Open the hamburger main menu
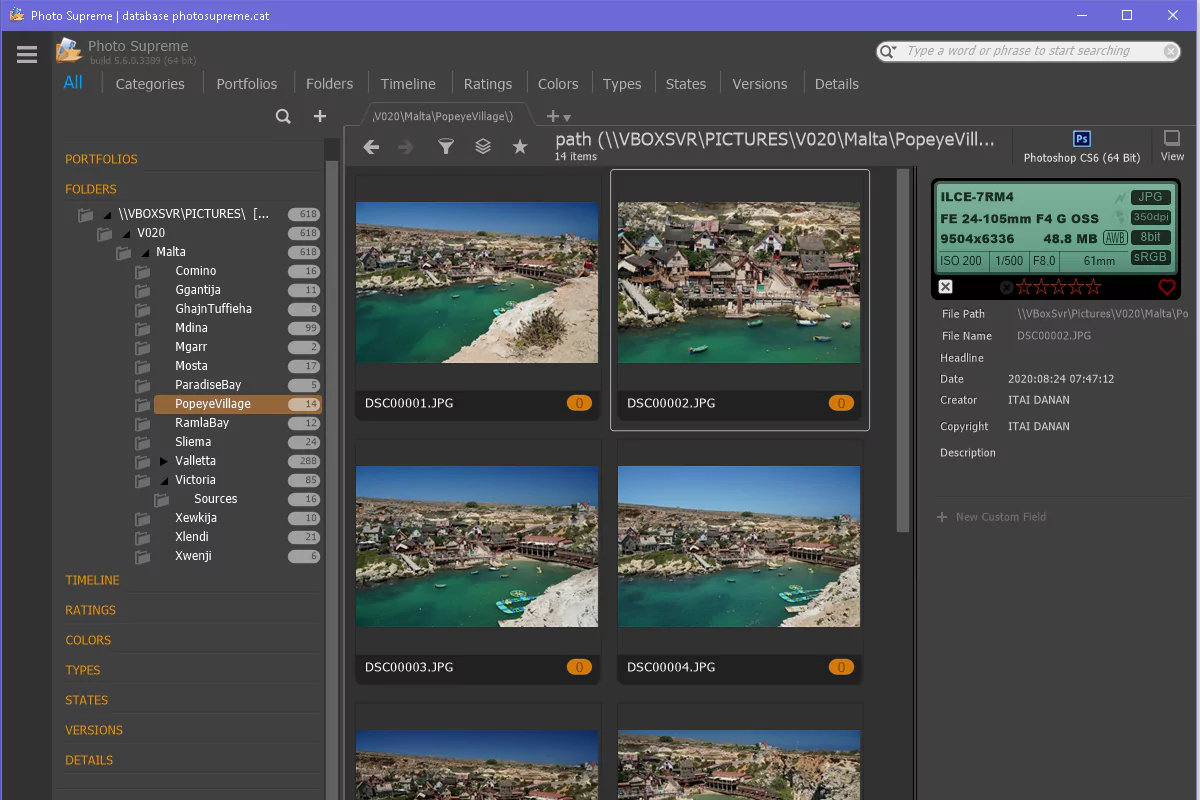This screenshot has width=1200, height=800. [x=27, y=55]
